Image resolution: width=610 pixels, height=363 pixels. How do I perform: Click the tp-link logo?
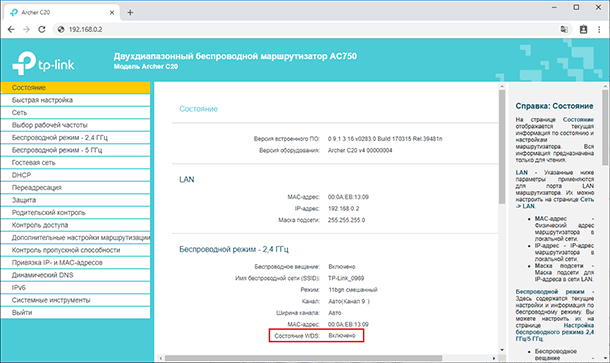coord(43,63)
